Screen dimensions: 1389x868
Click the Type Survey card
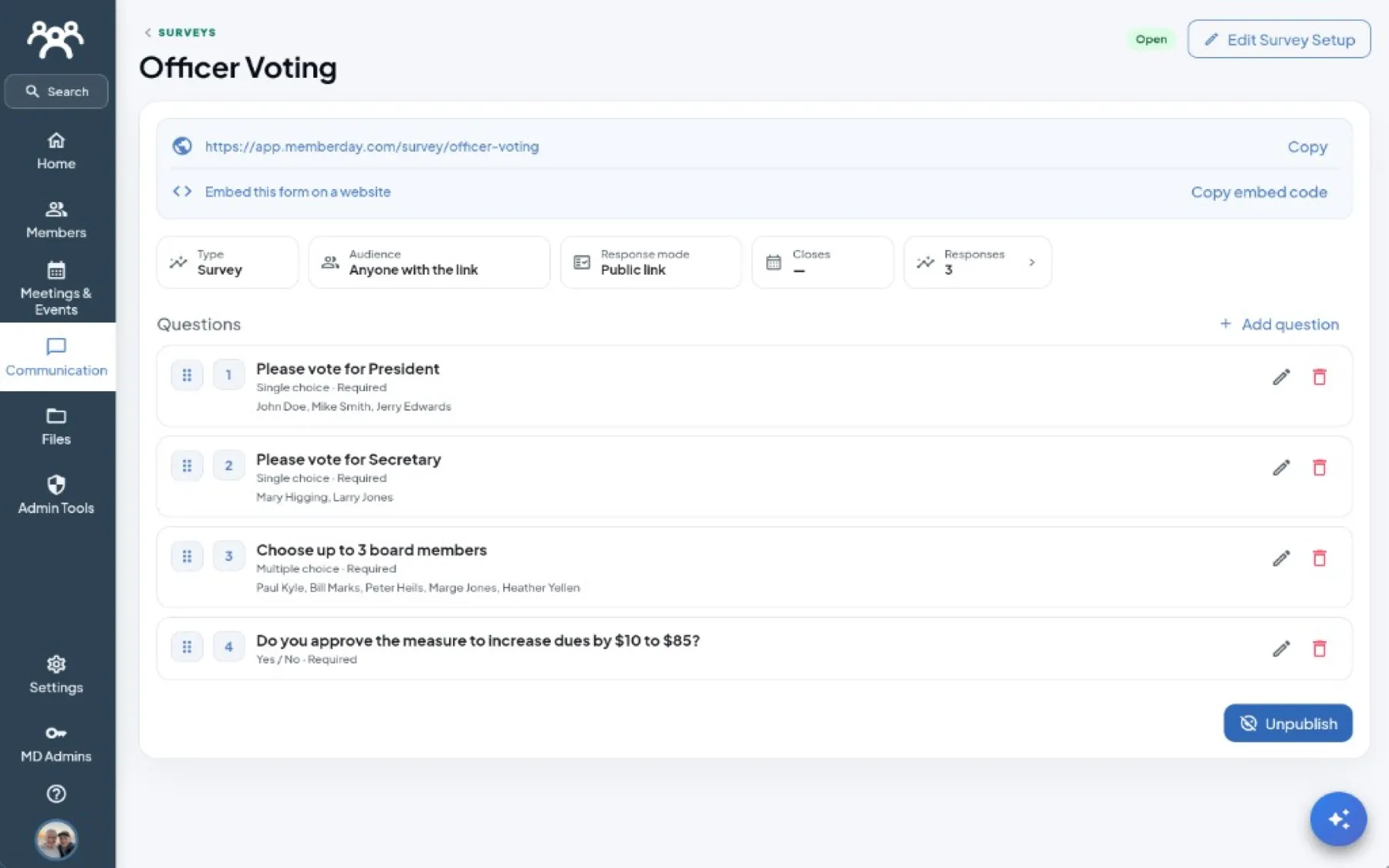coord(228,262)
